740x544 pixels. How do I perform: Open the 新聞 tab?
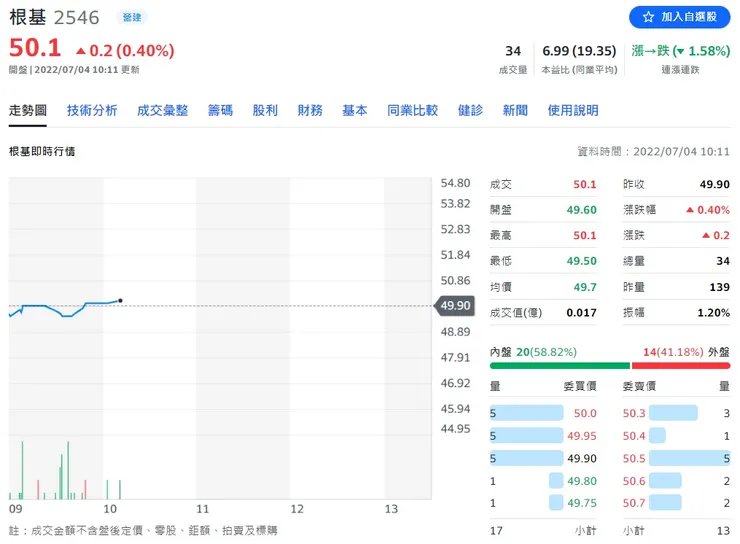[x=515, y=111]
